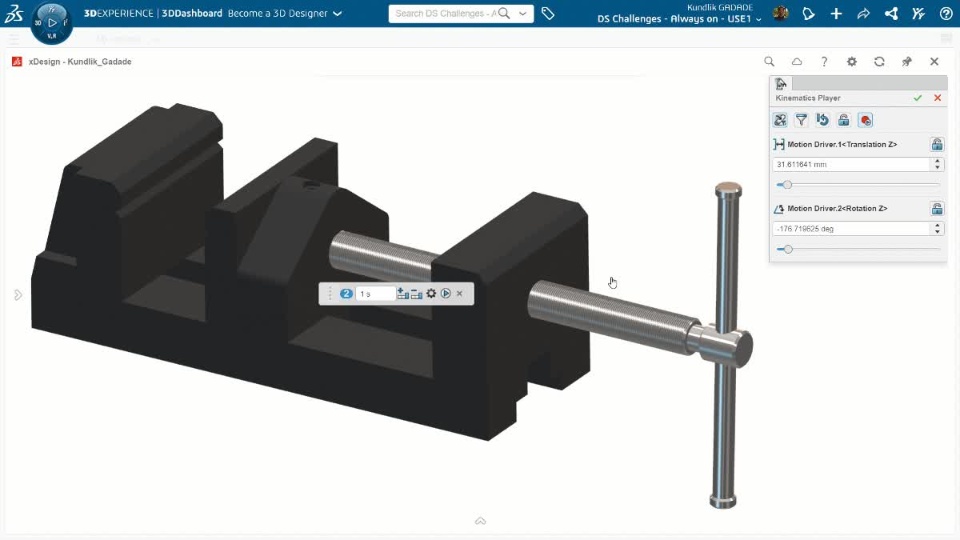The image size is (960, 540).
Task: Click the xDesign app icon in widget title
Action: coord(17,62)
